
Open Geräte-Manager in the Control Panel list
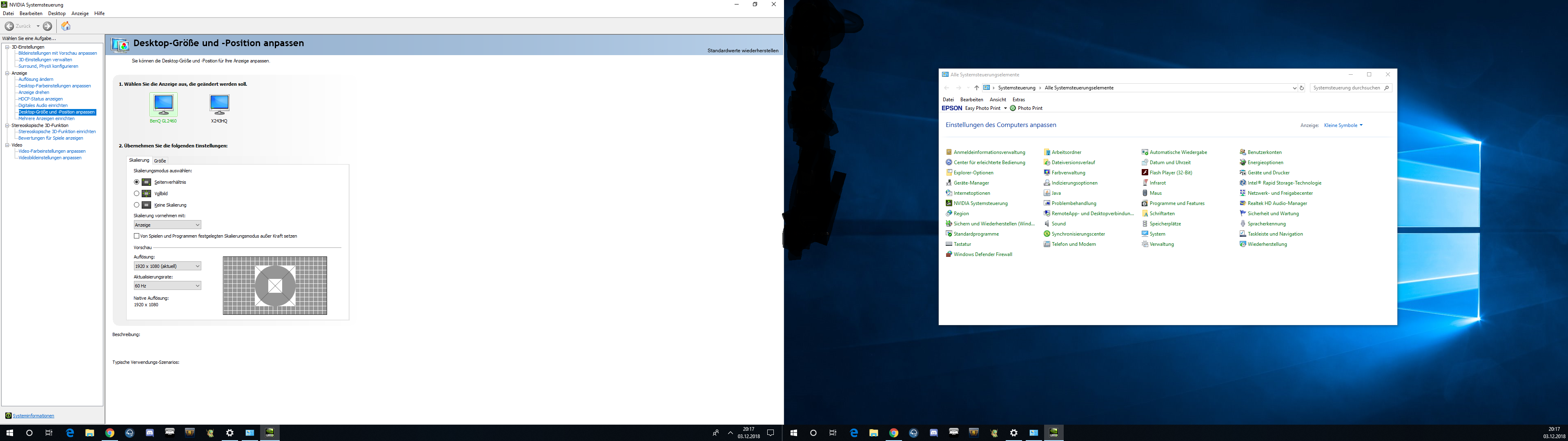point(971,183)
